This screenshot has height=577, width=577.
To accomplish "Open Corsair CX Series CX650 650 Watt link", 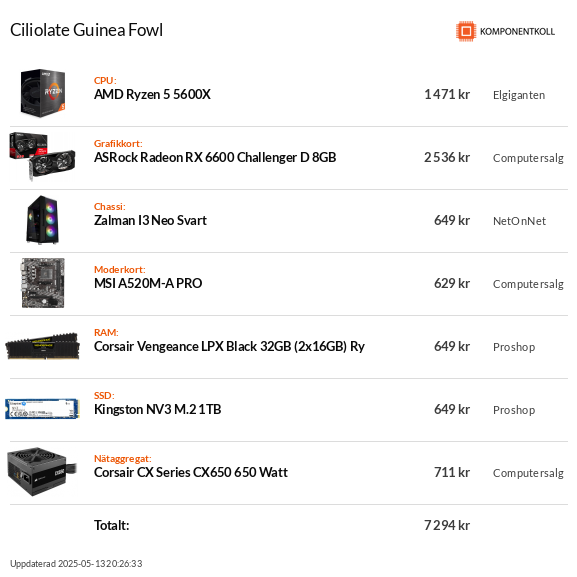I will (x=191, y=472).
